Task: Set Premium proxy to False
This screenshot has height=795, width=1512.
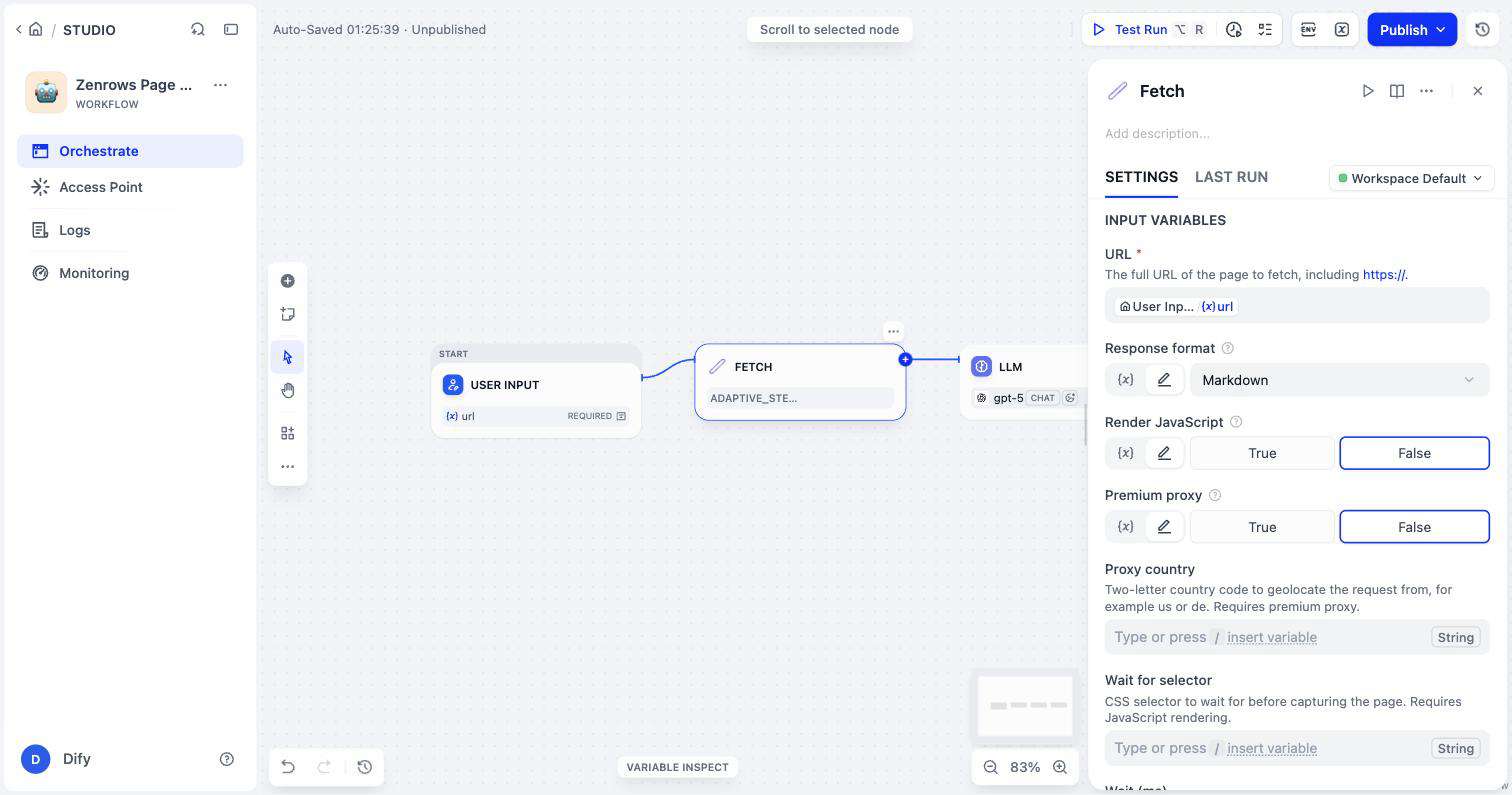Action: 1414,527
